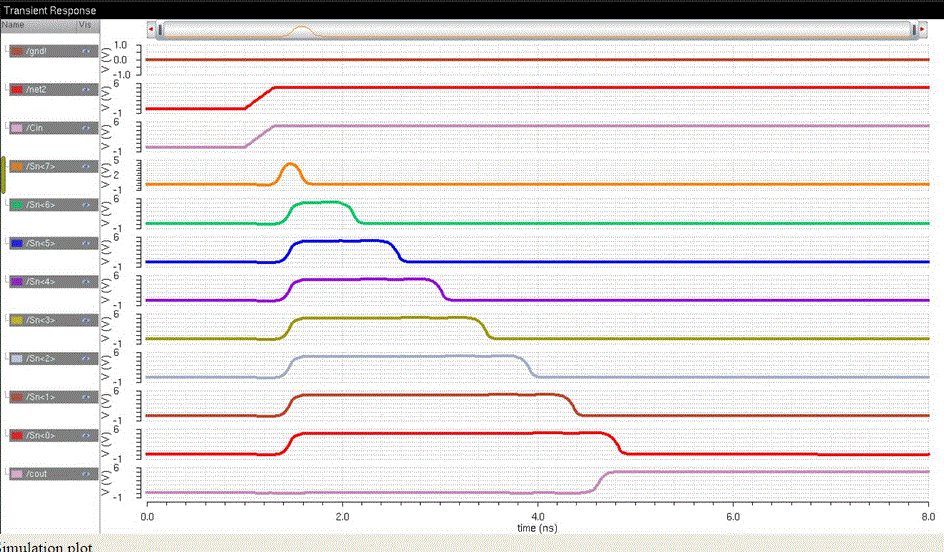The width and height of the screenshot is (944, 552).
Task: Expand the tree node beside /Sn<2>
Action: pyautogui.click(x=5, y=356)
